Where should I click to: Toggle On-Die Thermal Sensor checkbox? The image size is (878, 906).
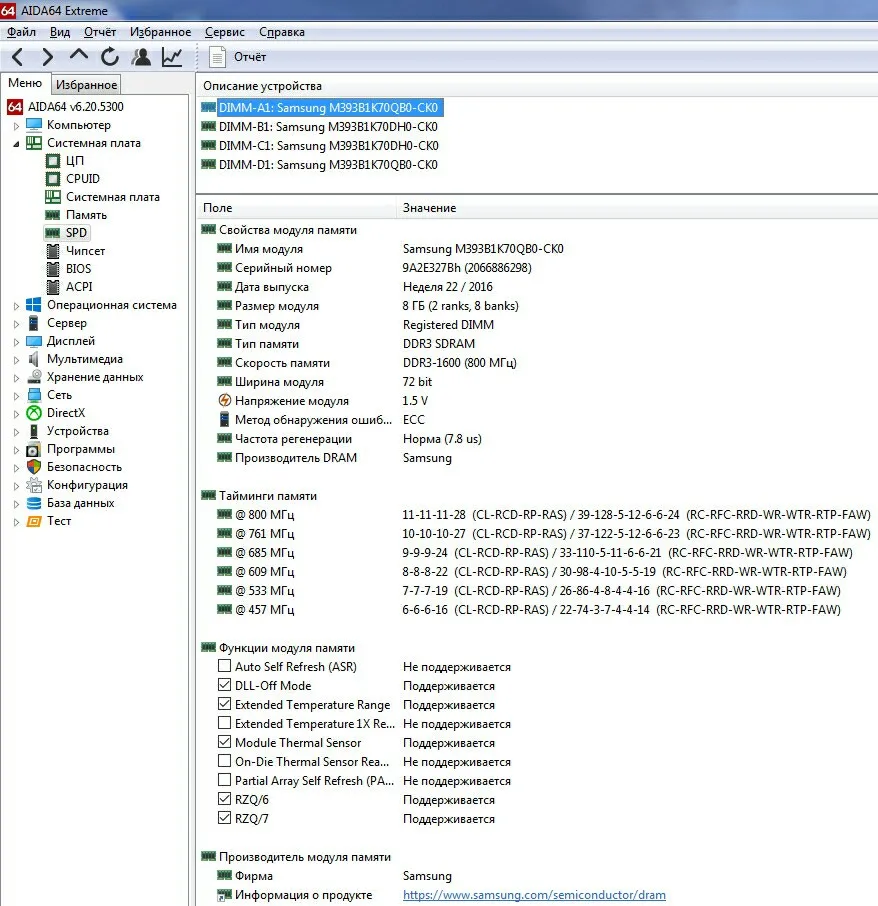tap(224, 761)
